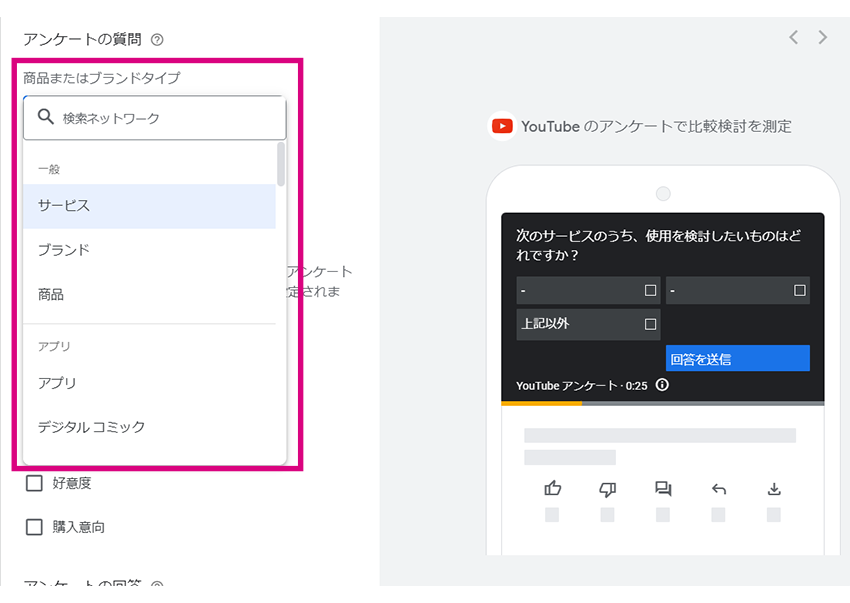Viewport: 850px width, 603px height.
Task: Select デジタル コミック from the dropdown list
Action: point(149,427)
